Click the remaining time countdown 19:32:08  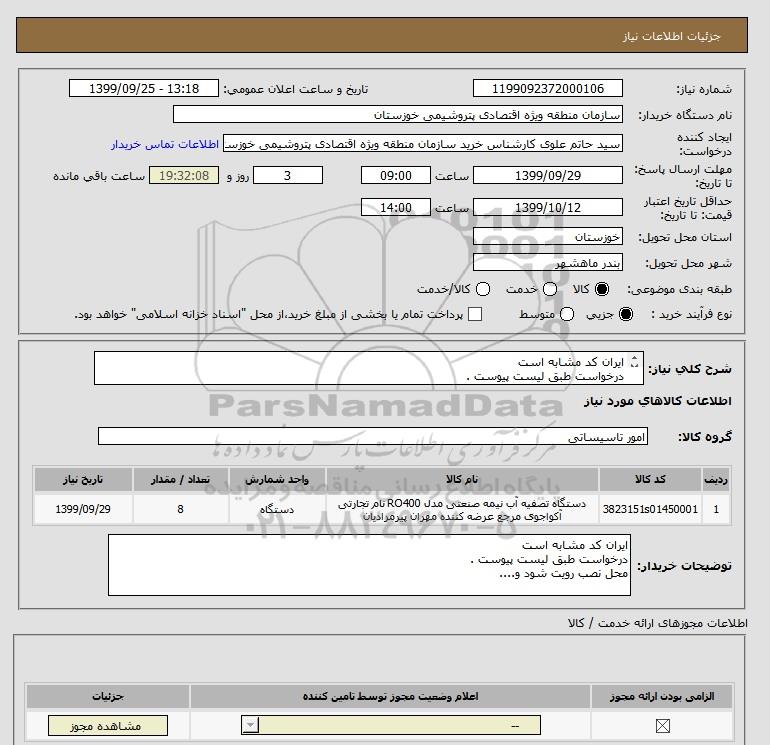pyautogui.click(x=184, y=175)
